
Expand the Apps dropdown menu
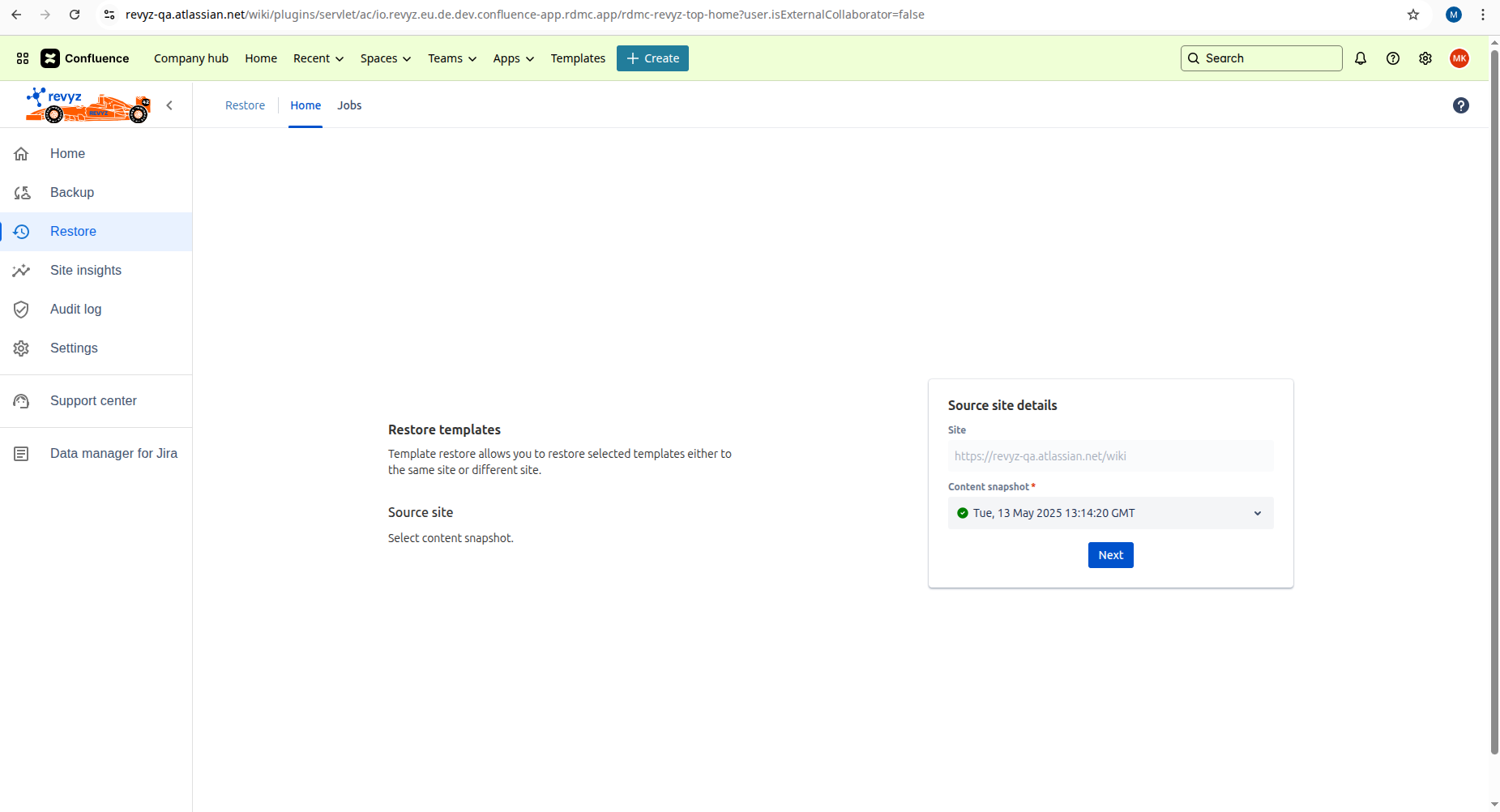pyautogui.click(x=513, y=58)
